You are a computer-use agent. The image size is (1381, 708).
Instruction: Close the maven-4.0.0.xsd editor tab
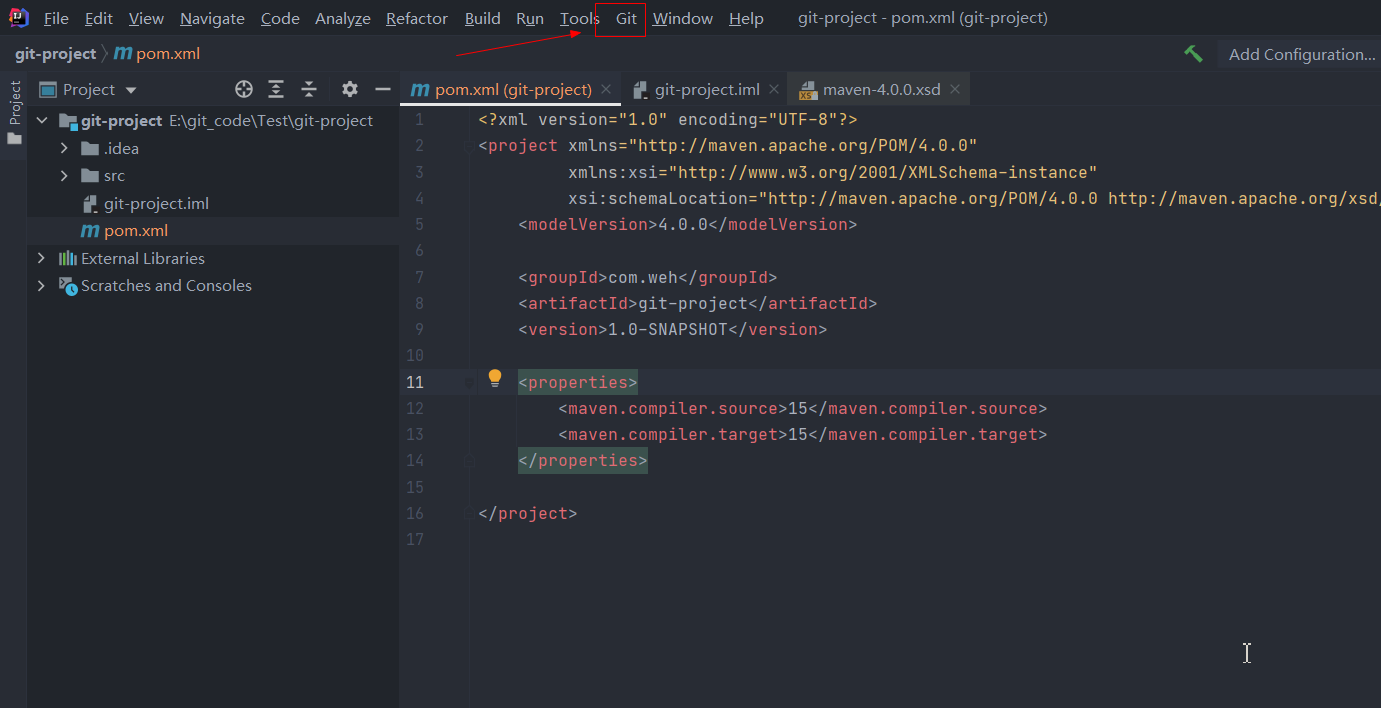click(955, 90)
